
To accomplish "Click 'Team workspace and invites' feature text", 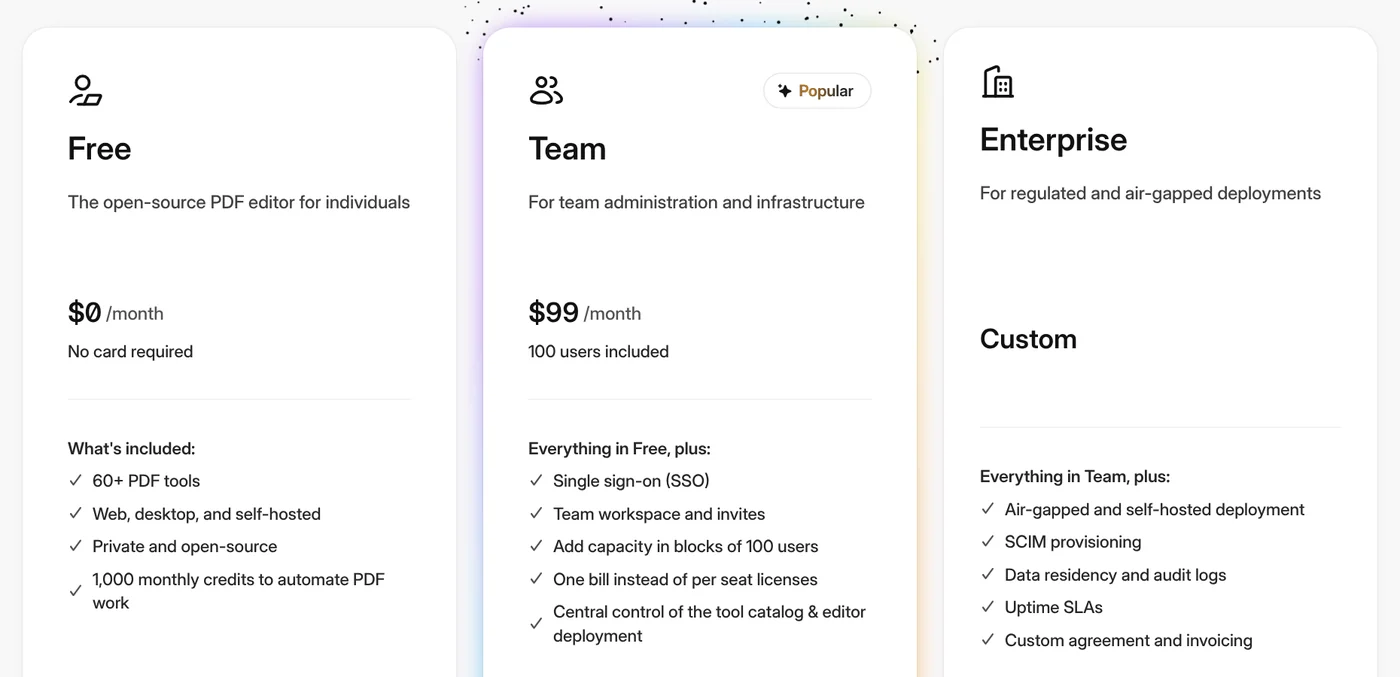I will (x=659, y=514).
